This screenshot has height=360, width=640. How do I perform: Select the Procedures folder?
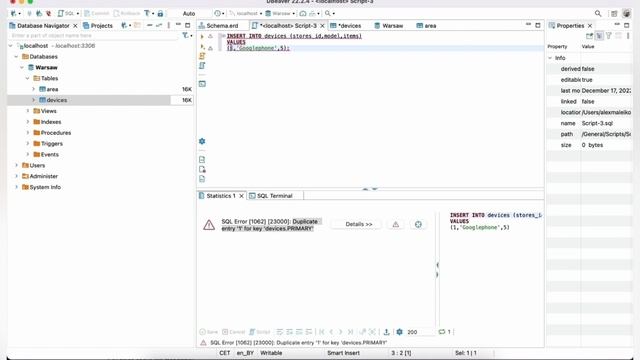tap(52, 133)
